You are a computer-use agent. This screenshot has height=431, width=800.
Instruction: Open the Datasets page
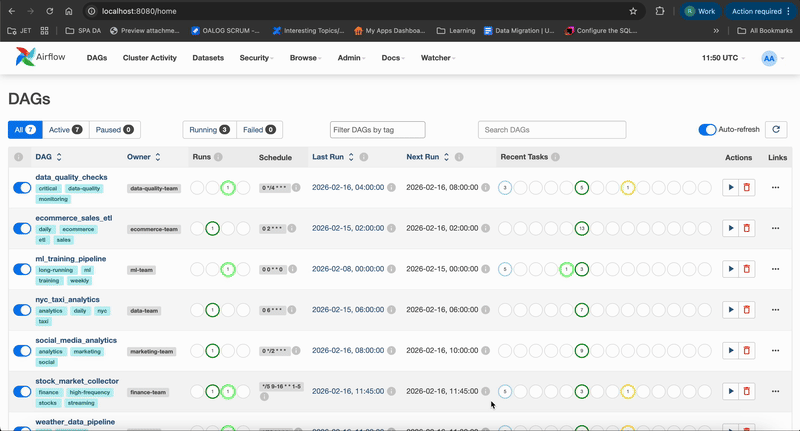click(208, 58)
